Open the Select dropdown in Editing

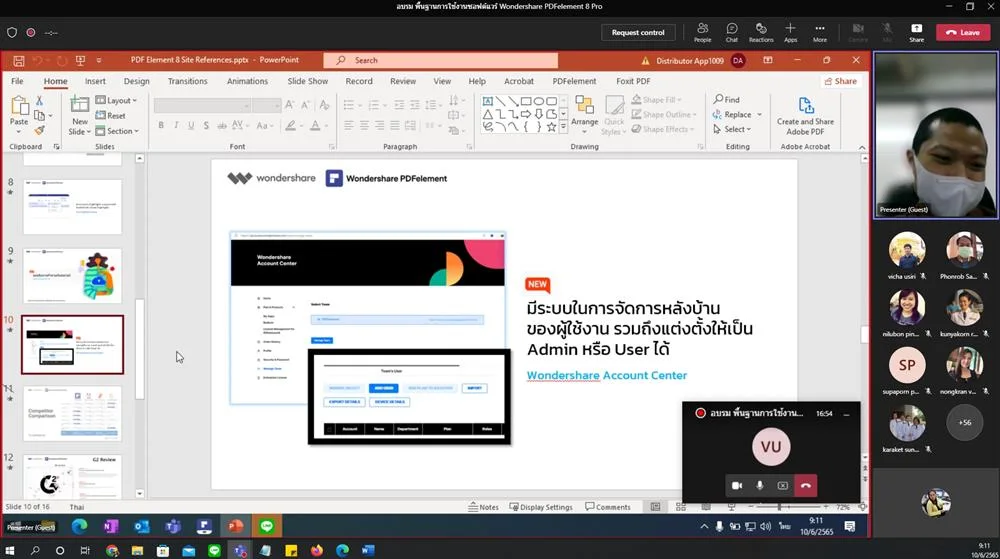pos(732,129)
